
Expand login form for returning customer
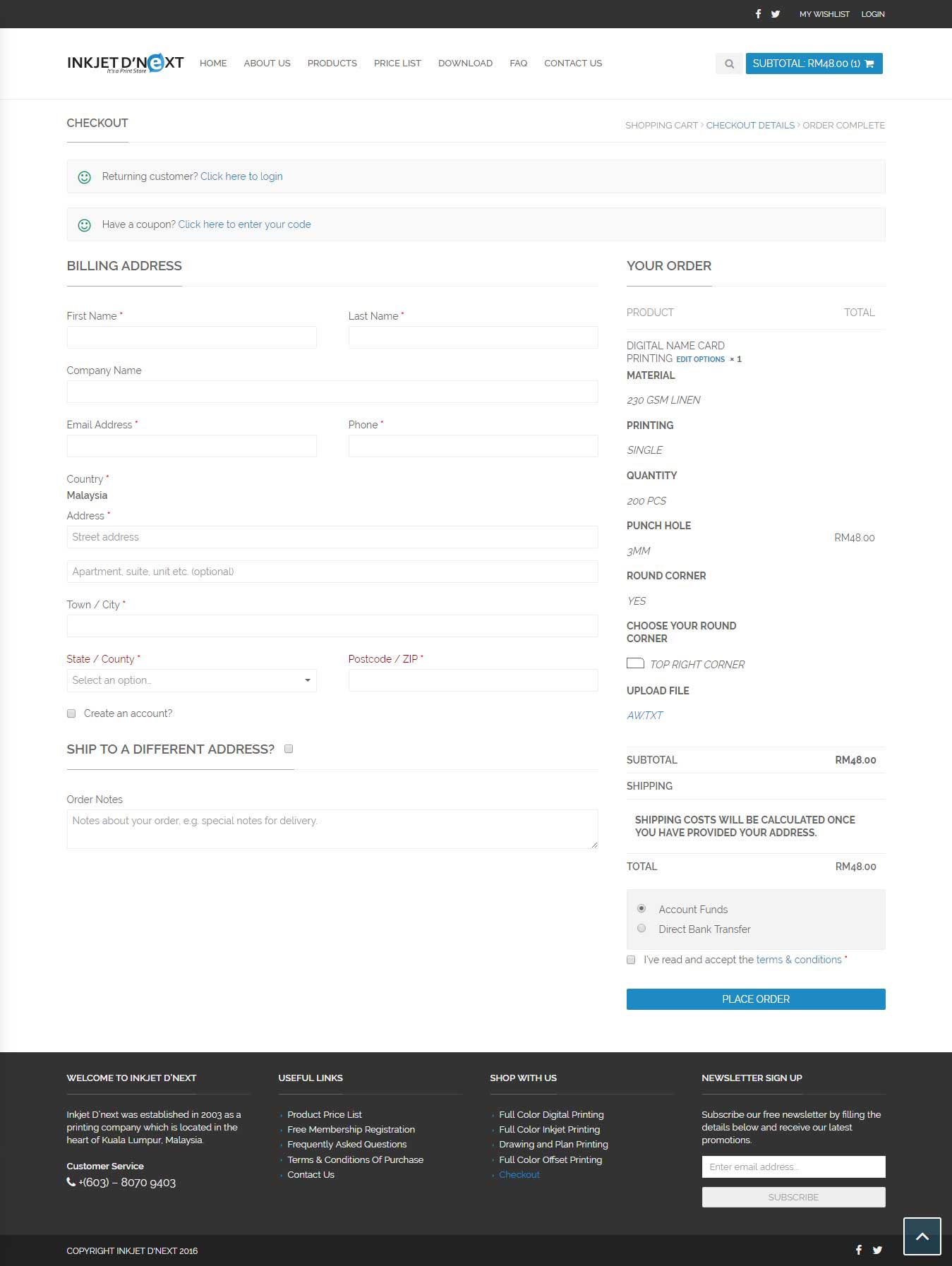[241, 176]
